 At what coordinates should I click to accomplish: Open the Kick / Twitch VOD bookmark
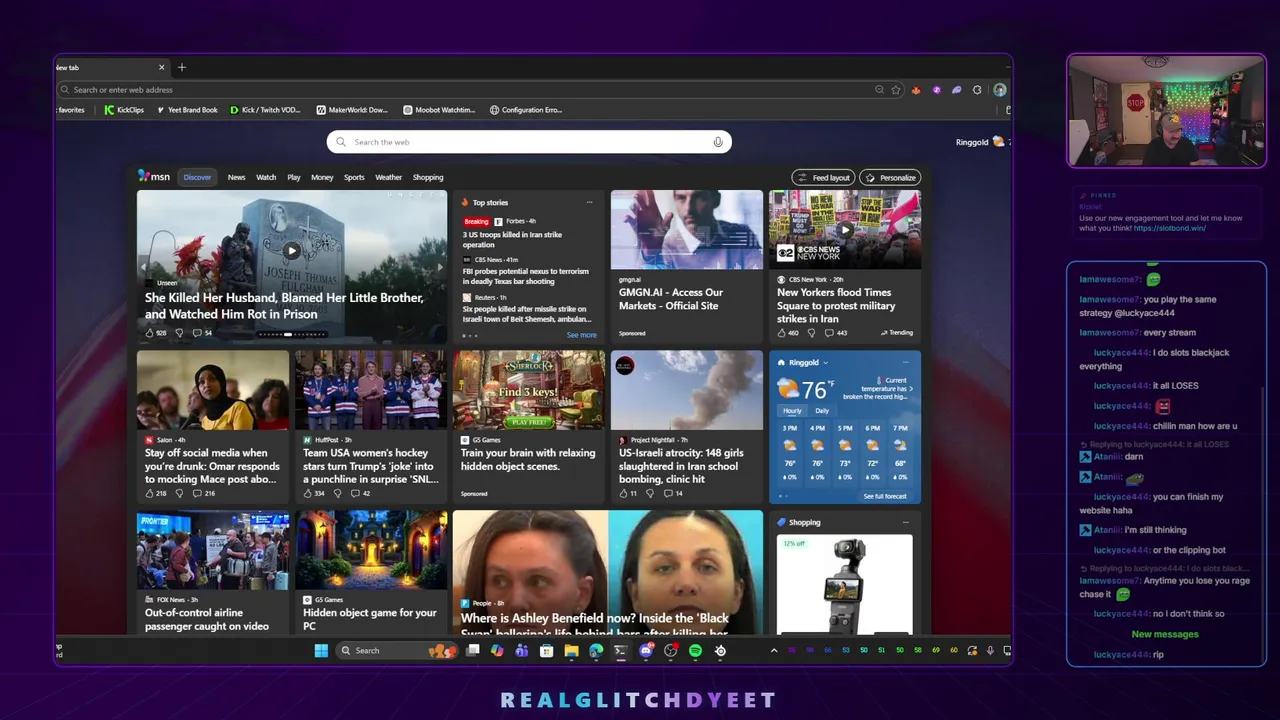(265, 110)
